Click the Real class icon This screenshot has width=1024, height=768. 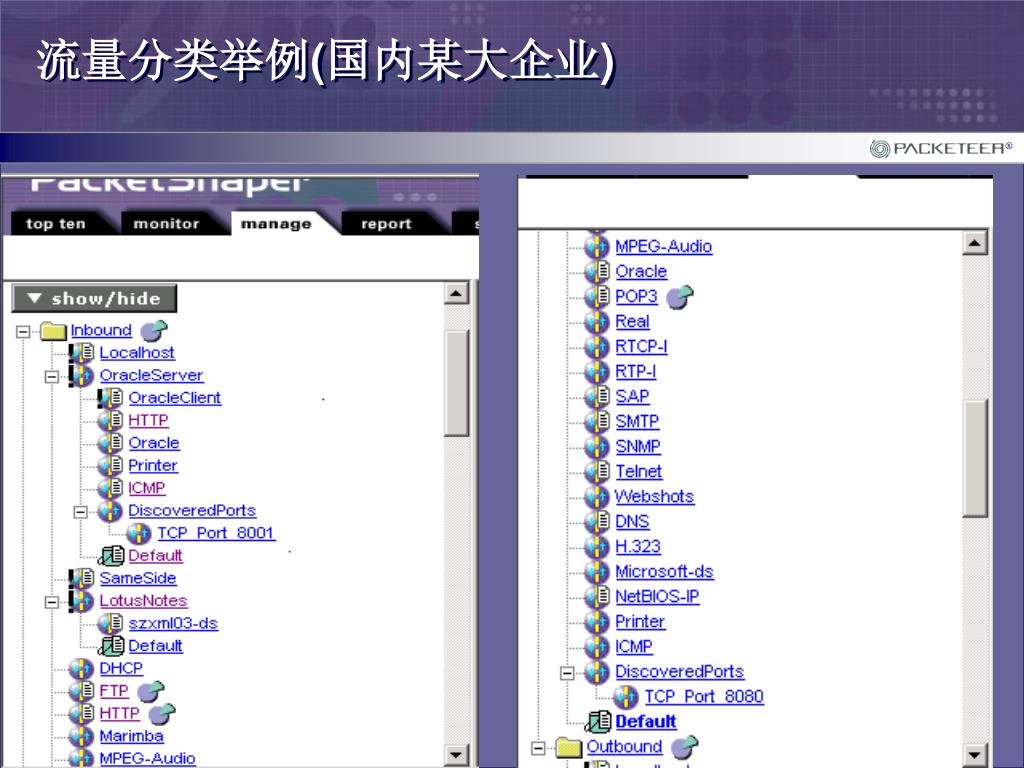pos(597,321)
